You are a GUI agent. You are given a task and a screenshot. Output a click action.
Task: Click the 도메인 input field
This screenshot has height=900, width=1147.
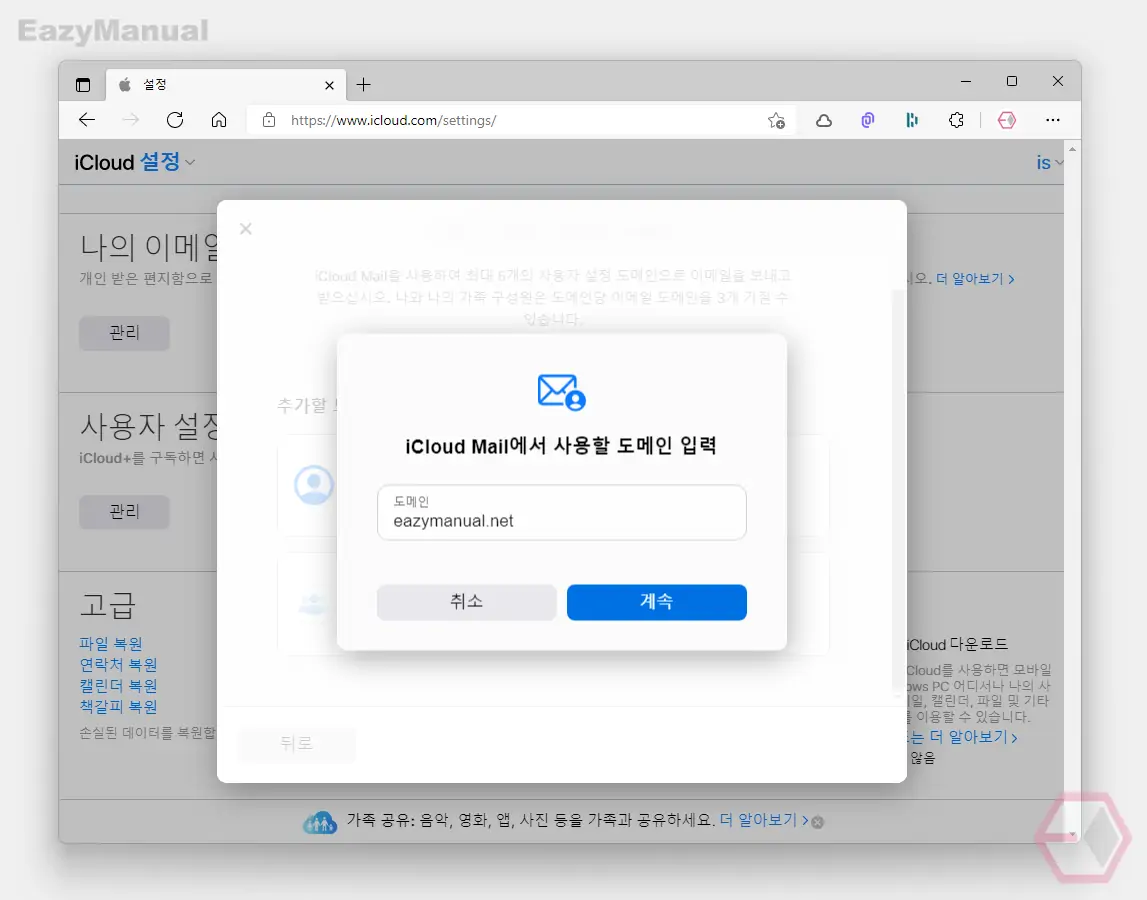pyautogui.click(x=562, y=512)
